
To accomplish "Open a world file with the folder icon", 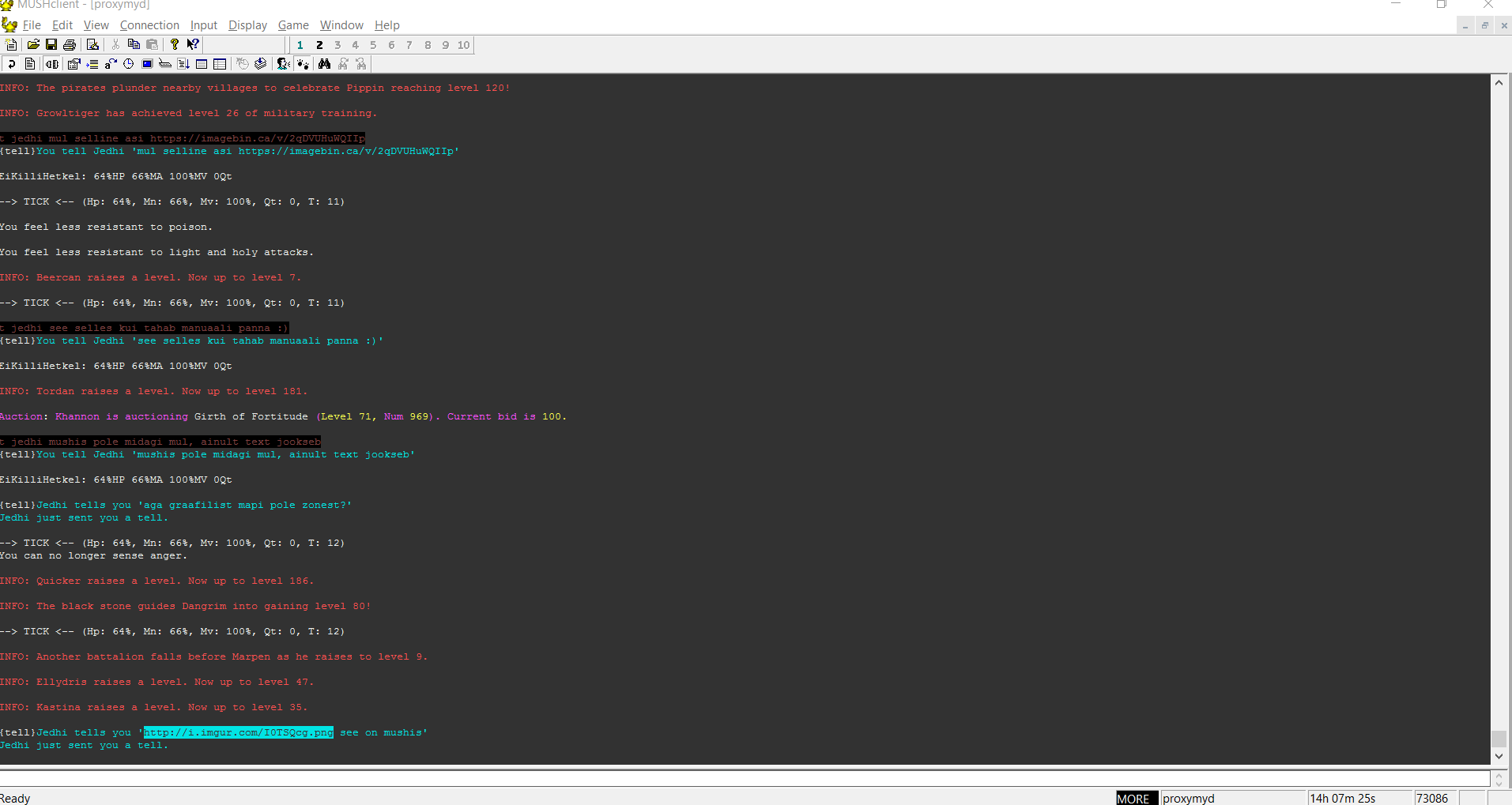I will pyautogui.click(x=33, y=45).
